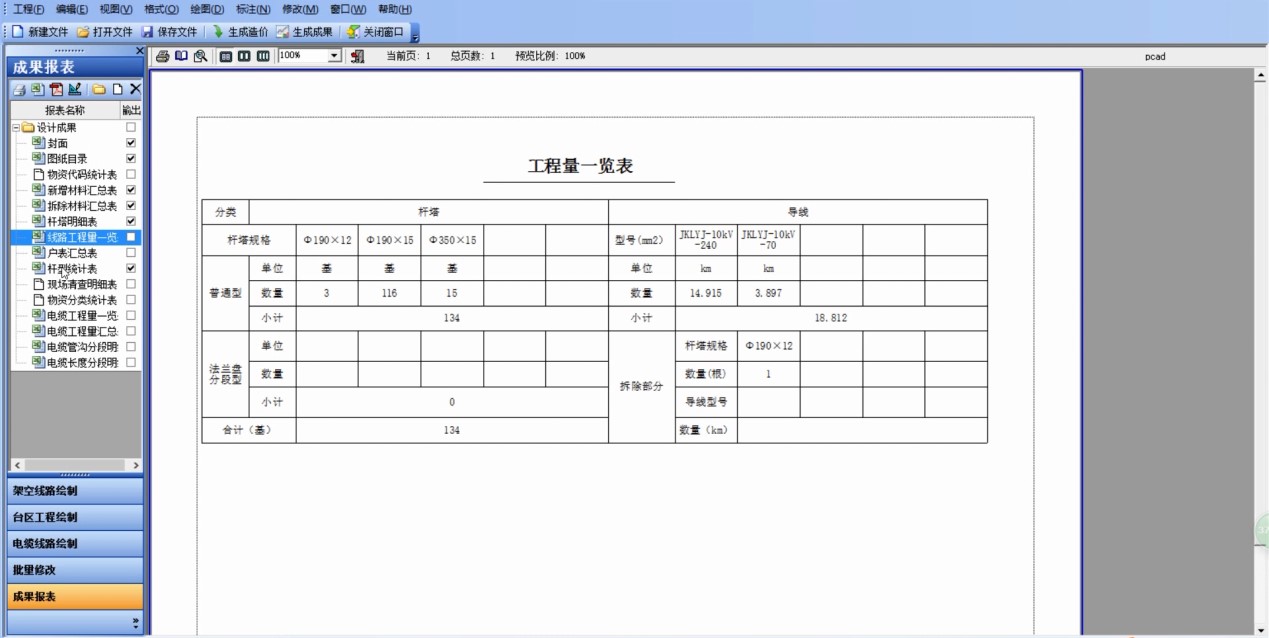Image resolution: width=1269 pixels, height=638 pixels.
Task: Open the 架空线路绘制 panel tab
Action: (75, 491)
